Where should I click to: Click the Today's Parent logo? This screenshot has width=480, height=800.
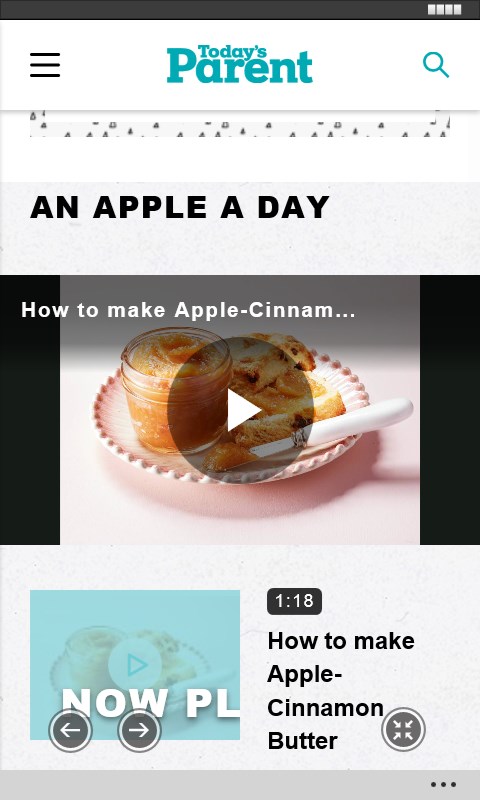(239, 64)
